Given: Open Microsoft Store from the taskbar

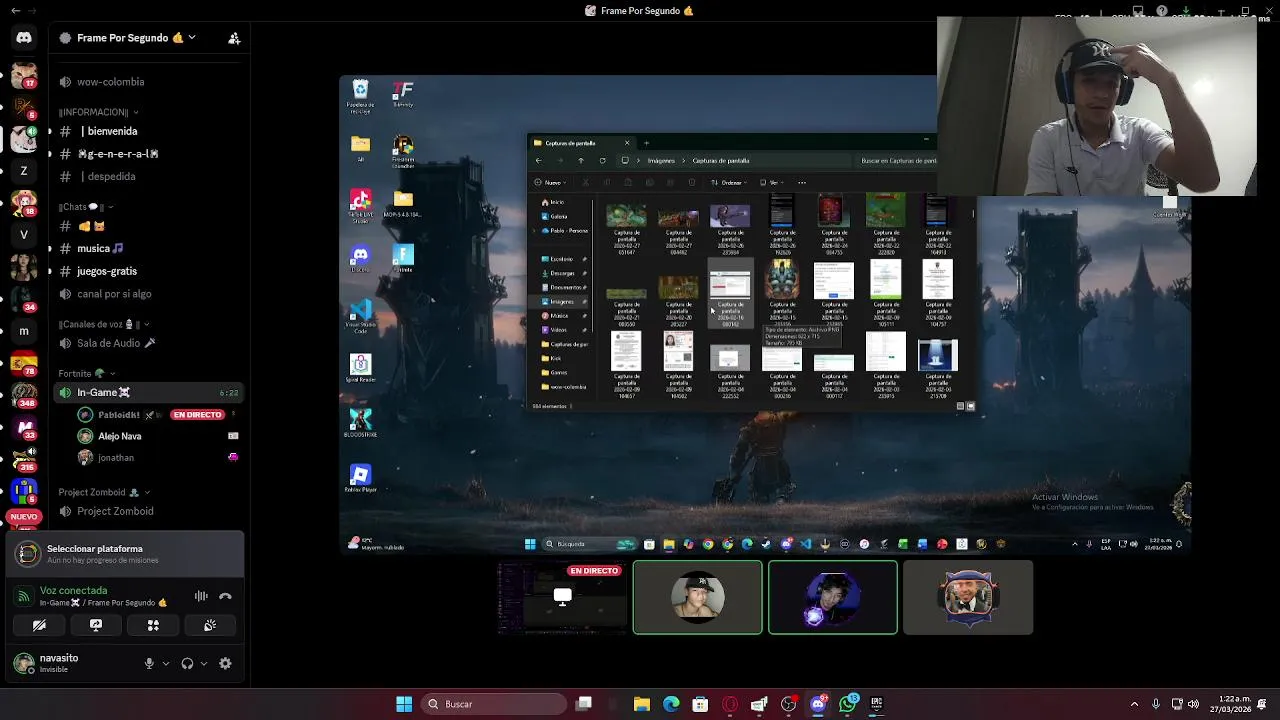Looking at the screenshot, I should [700, 704].
